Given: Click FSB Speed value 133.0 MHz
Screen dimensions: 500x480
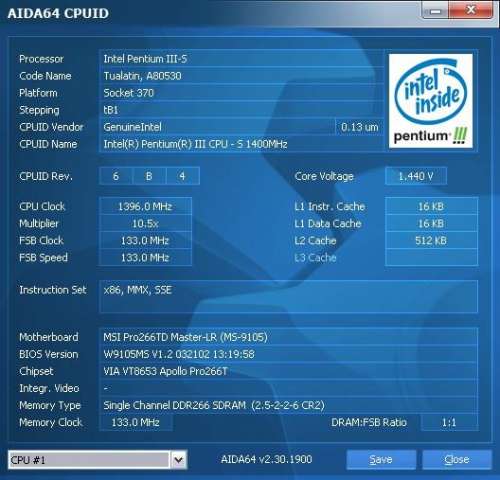Looking at the screenshot, I should pyautogui.click(x=145, y=257).
